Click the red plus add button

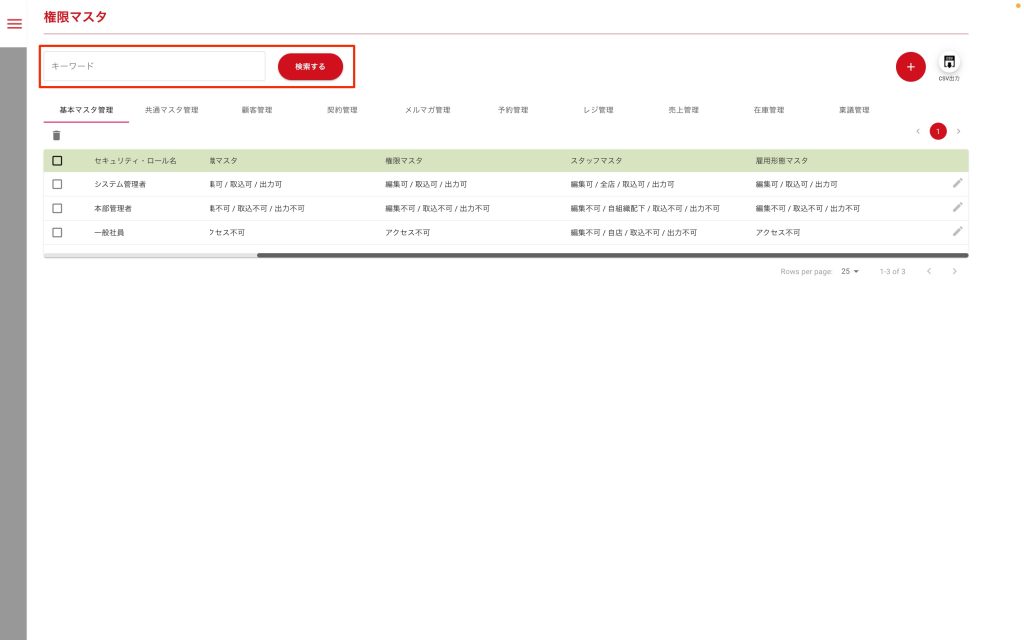pos(910,66)
